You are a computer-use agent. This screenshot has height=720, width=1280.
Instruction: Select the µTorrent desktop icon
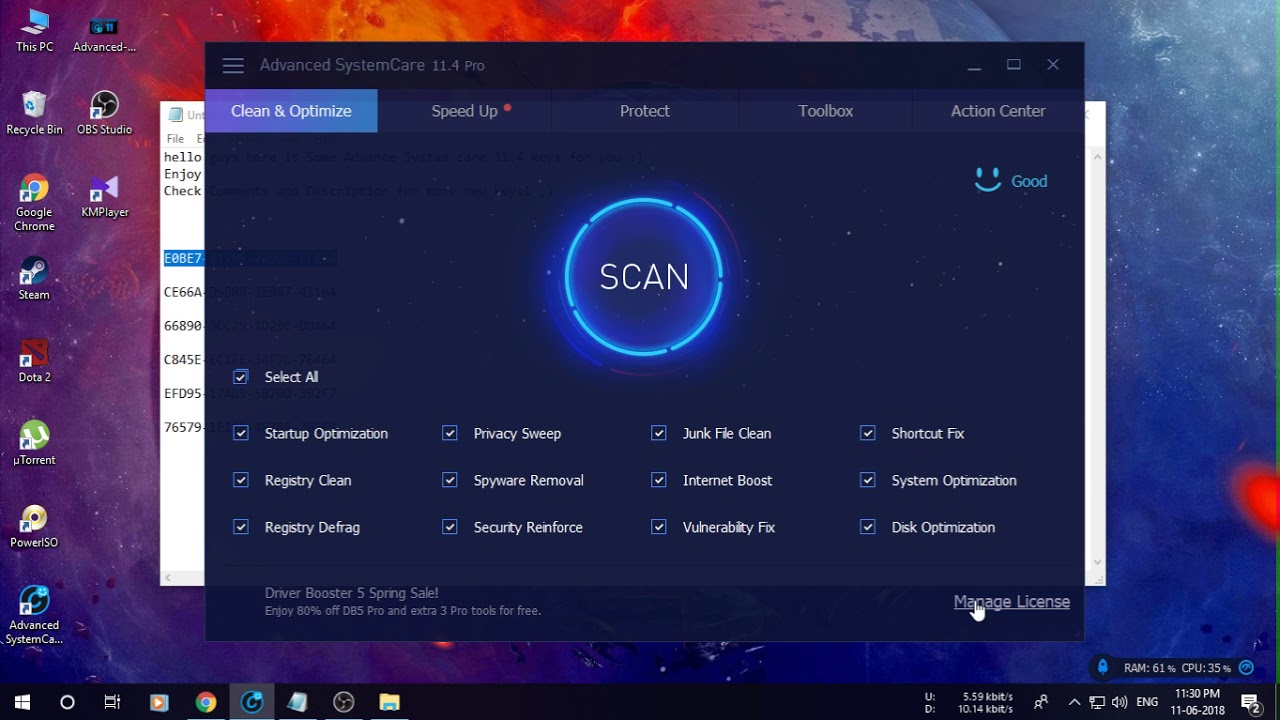pyautogui.click(x=34, y=444)
